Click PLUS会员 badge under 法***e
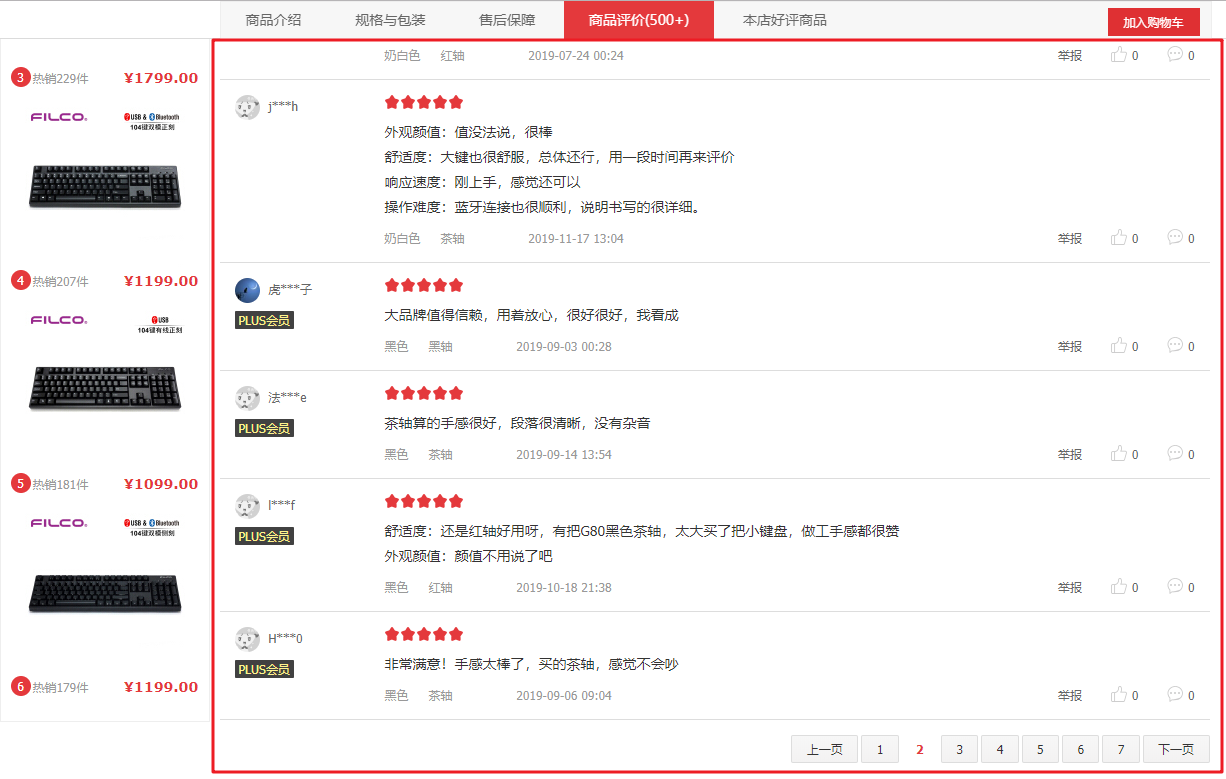The image size is (1226, 779). click(265, 428)
